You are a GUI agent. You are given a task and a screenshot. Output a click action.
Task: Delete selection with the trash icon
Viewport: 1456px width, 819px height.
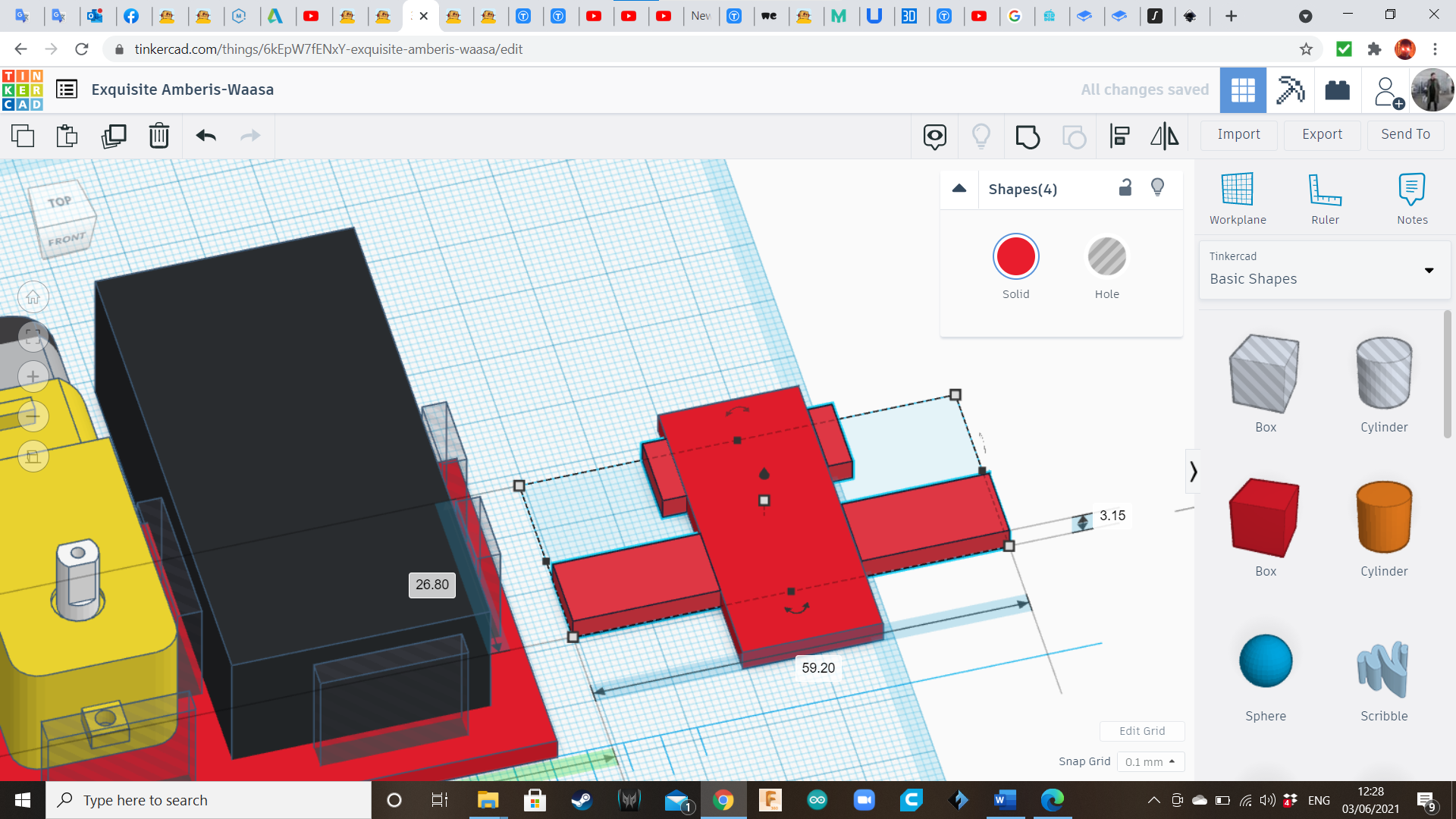tap(159, 136)
